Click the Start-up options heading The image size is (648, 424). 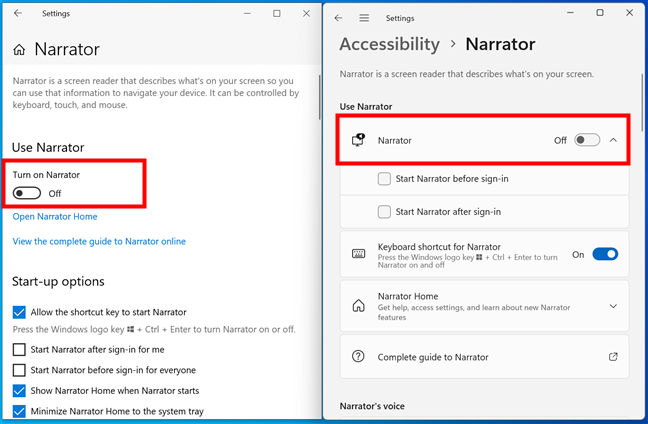(x=58, y=281)
